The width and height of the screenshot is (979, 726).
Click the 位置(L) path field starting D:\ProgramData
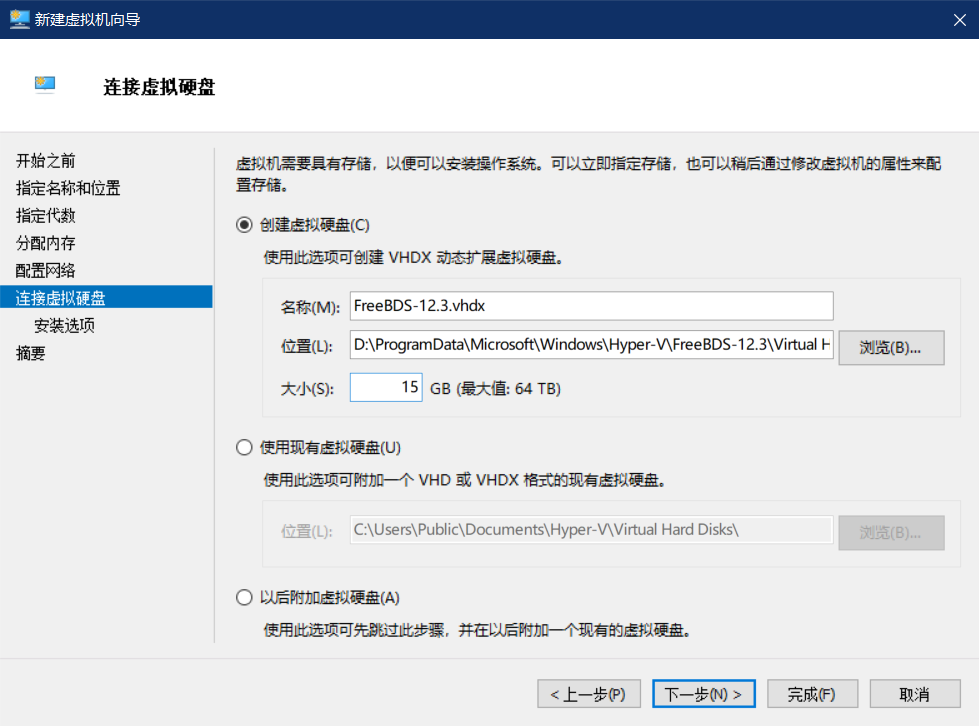coord(591,345)
